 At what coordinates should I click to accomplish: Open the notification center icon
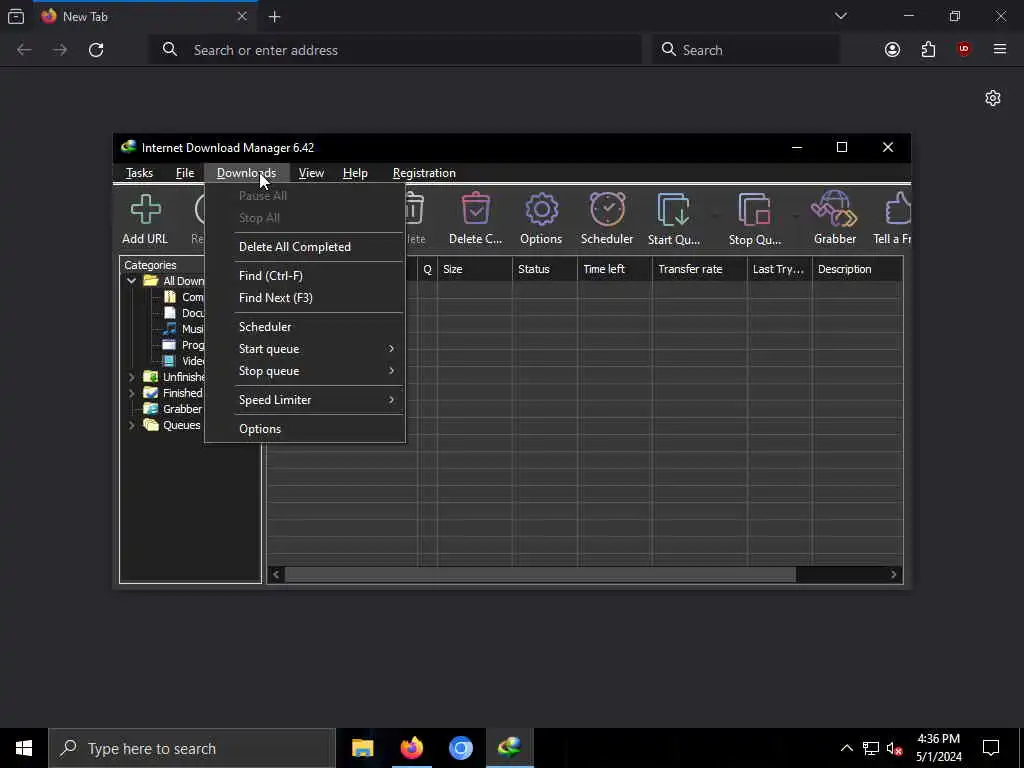[991, 748]
